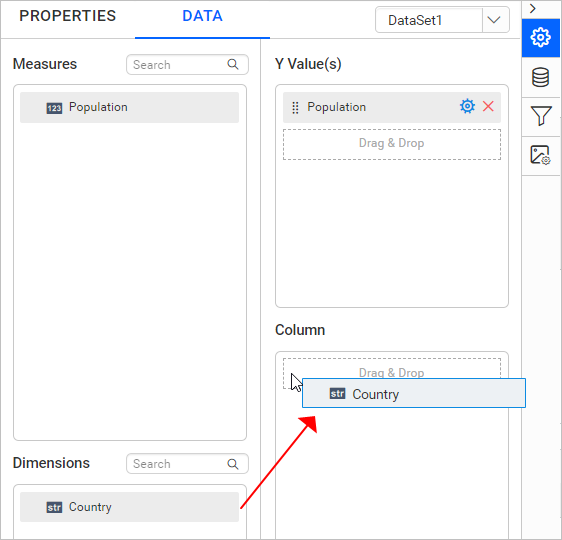Select Country in Dimensions list
The image size is (562, 540).
click(x=129, y=507)
